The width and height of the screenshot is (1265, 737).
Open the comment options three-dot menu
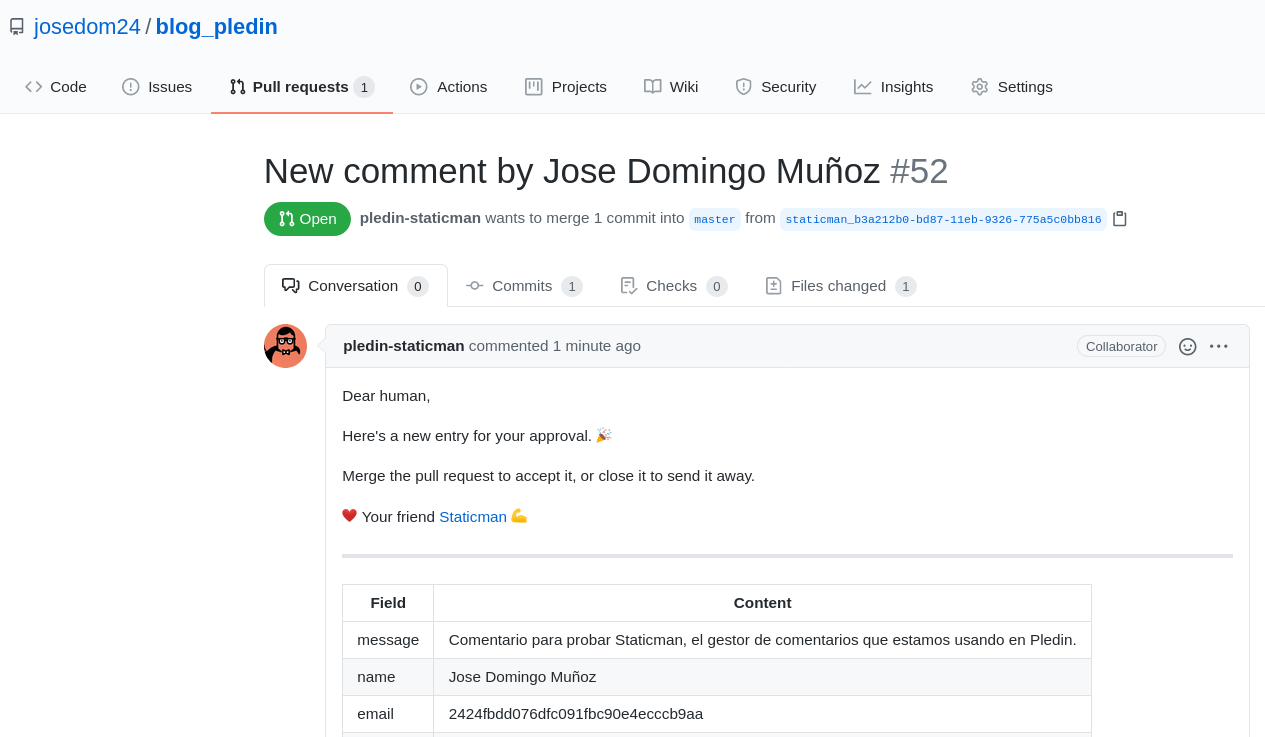coord(1218,346)
